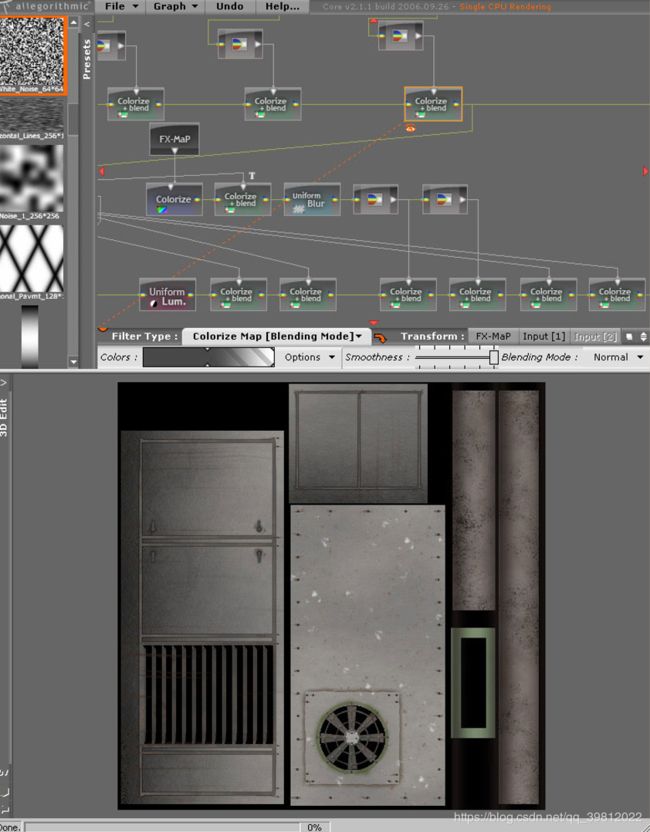The height and width of the screenshot is (832, 650).
Task: Expand the 3D Edit panel arrow
Action: pyautogui.click(x=3, y=383)
